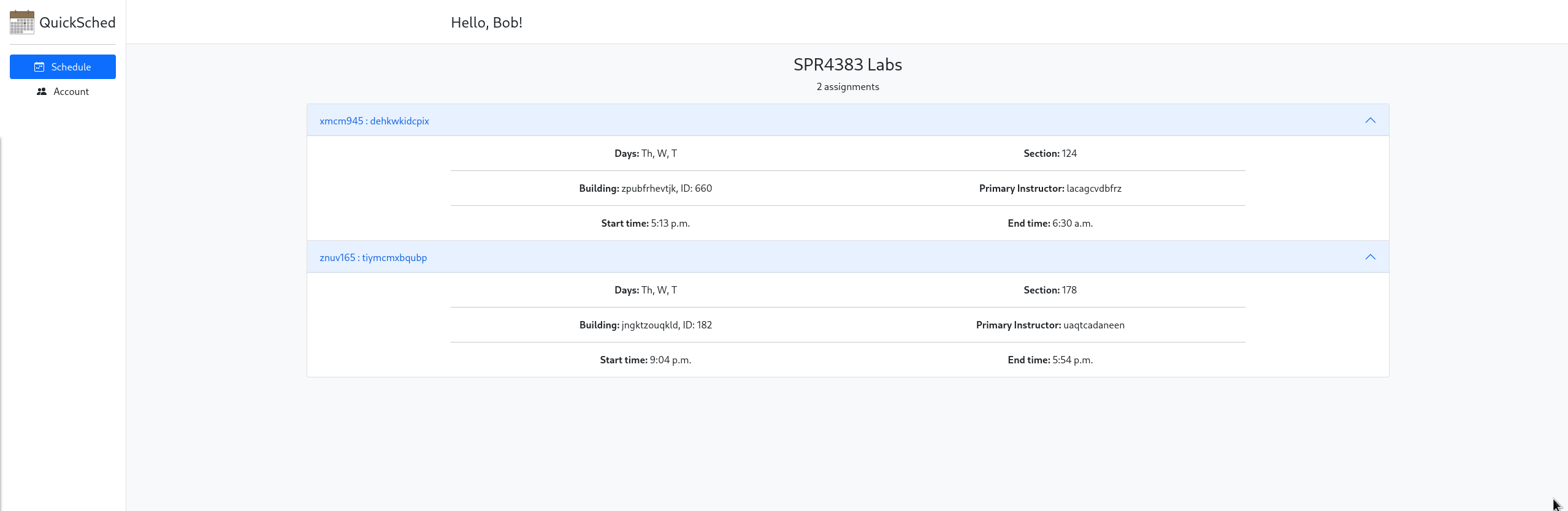The width and height of the screenshot is (1568, 511).
Task: Toggle the znuv165 accordion header bar
Action: [847, 257]
